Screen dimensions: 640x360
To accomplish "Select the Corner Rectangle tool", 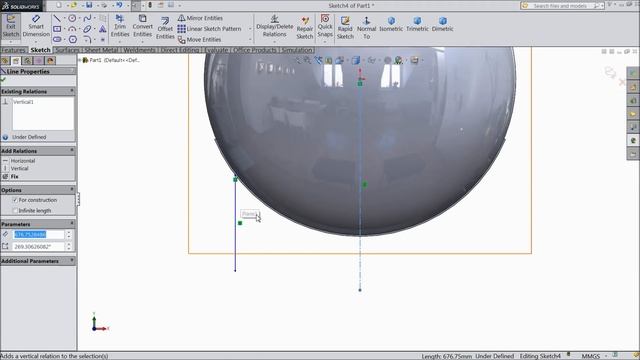I will coord(57,29).
